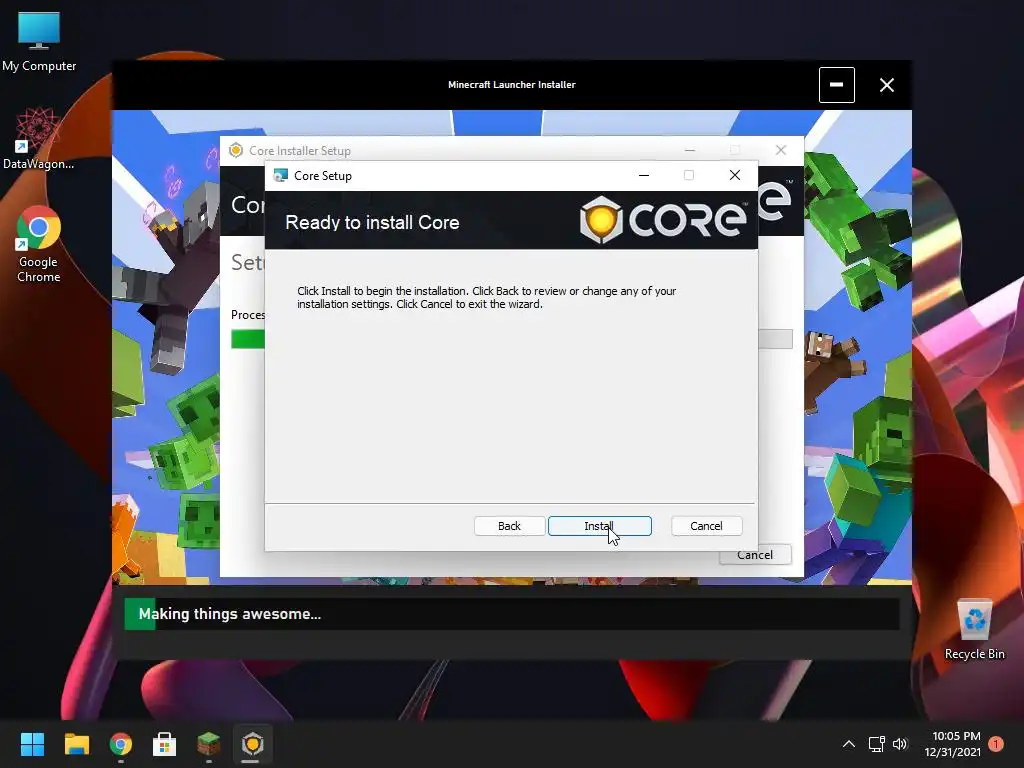Open File Explorer from the taskbar
Viewport: 1024px width, 768px height.
tap(76, 744)
